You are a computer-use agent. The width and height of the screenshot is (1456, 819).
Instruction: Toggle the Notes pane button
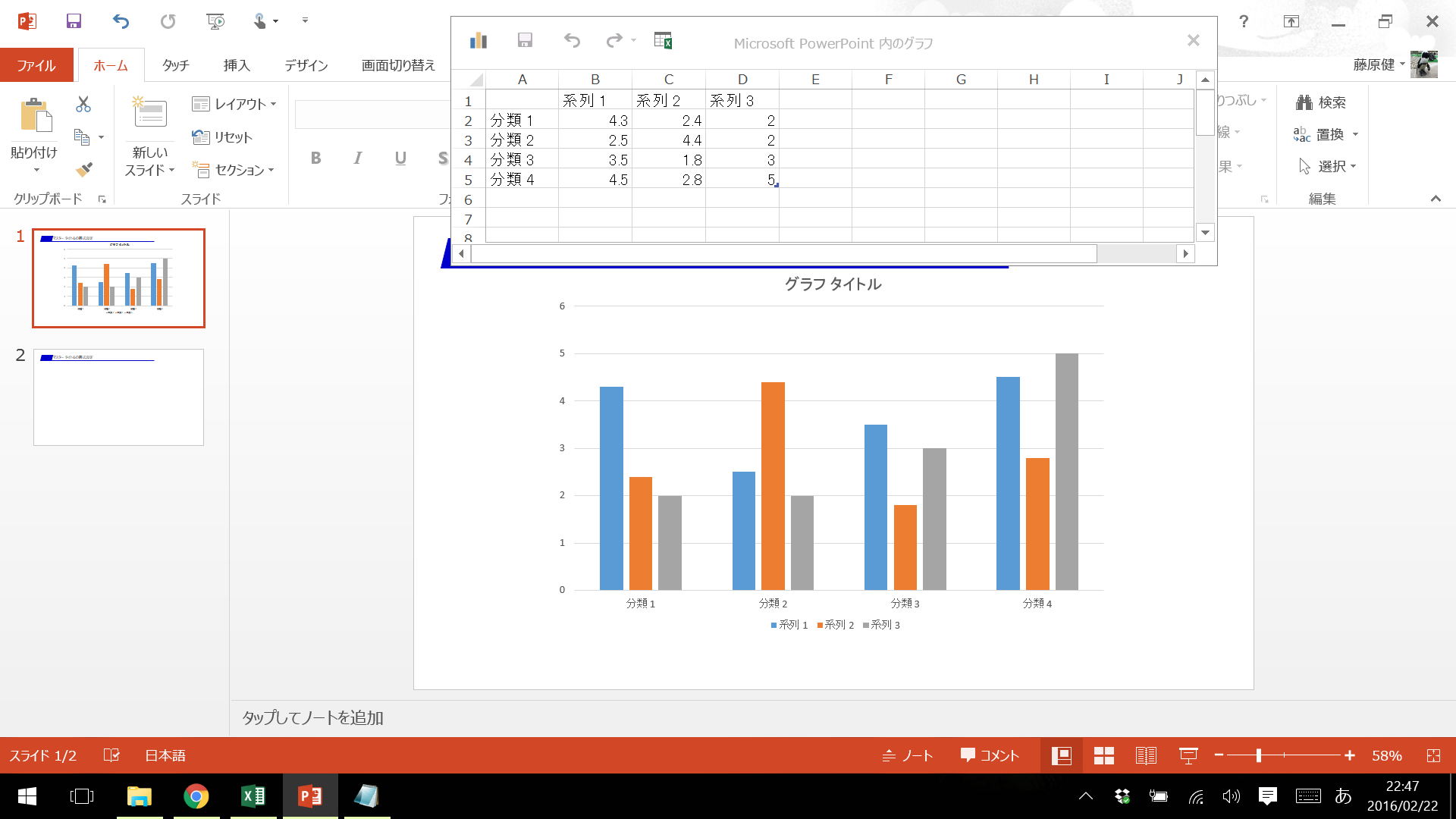[908, 755]
